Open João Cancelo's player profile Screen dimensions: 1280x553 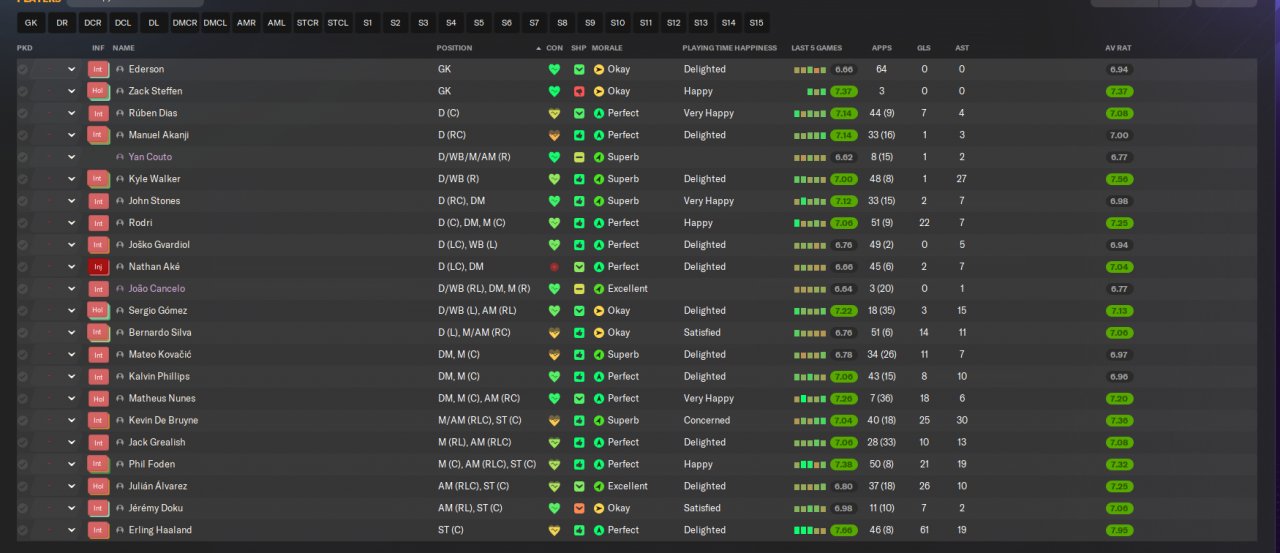[x=157, y=289]
